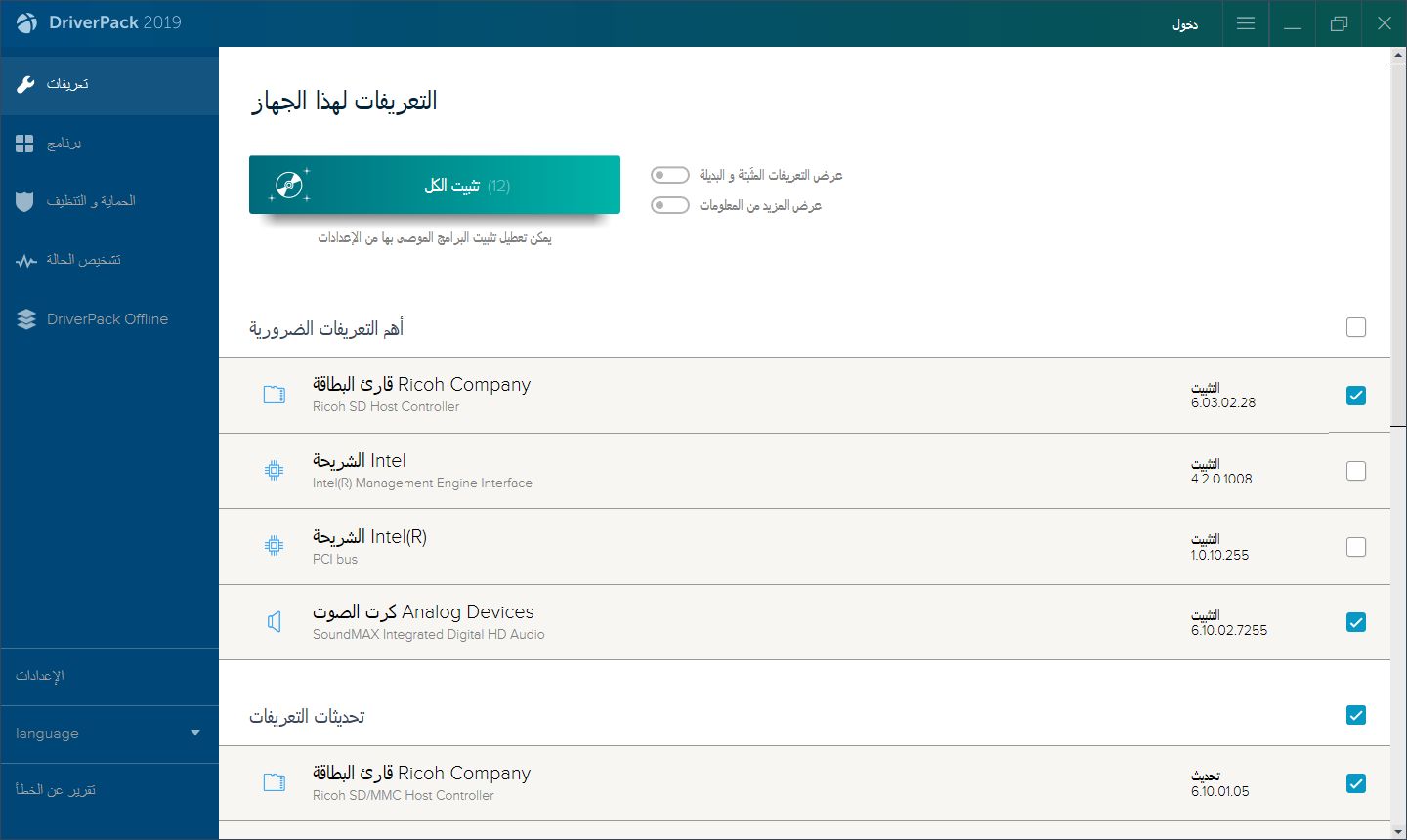Click version 4.2.0.1008 text
This screenshot has height=840, width=1407.
[x=1221, y=479]
